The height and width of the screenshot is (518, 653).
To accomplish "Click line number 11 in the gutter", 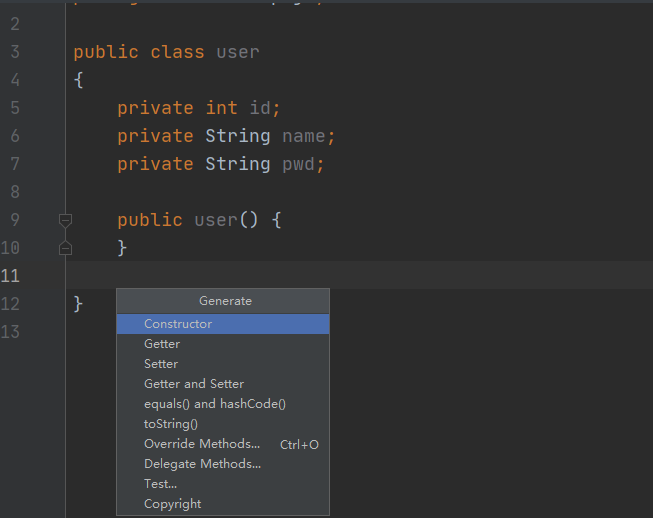I will [x=10, y=276].
